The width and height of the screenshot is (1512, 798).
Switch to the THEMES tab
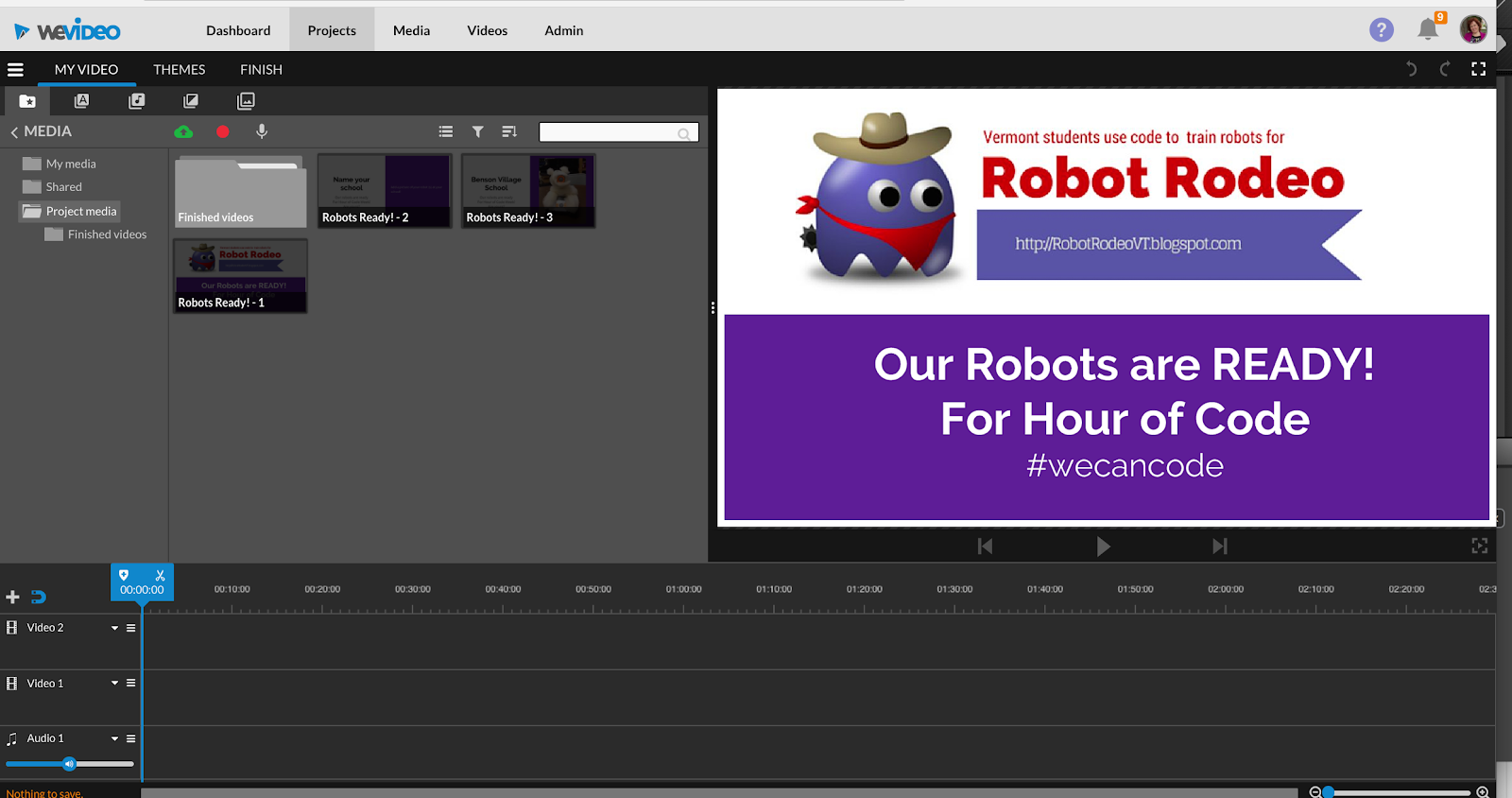click(180, 70)
